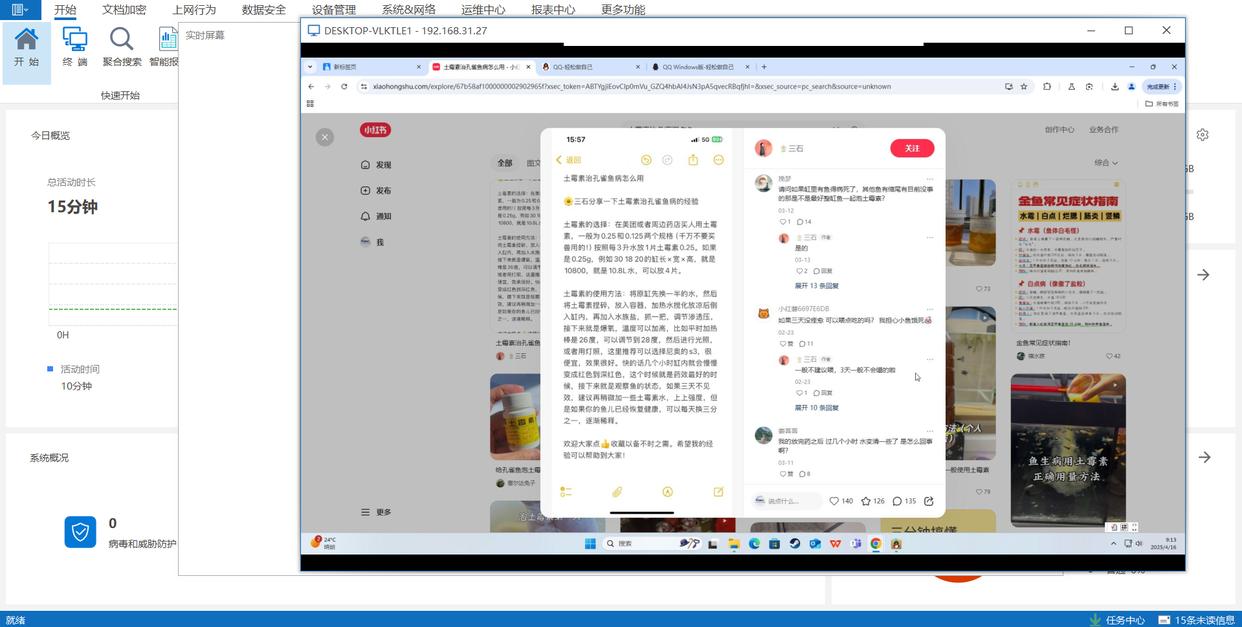Screen dimensions: 1242x627
Task: Click the remote browser back arrow
Action: coord(311,86)
